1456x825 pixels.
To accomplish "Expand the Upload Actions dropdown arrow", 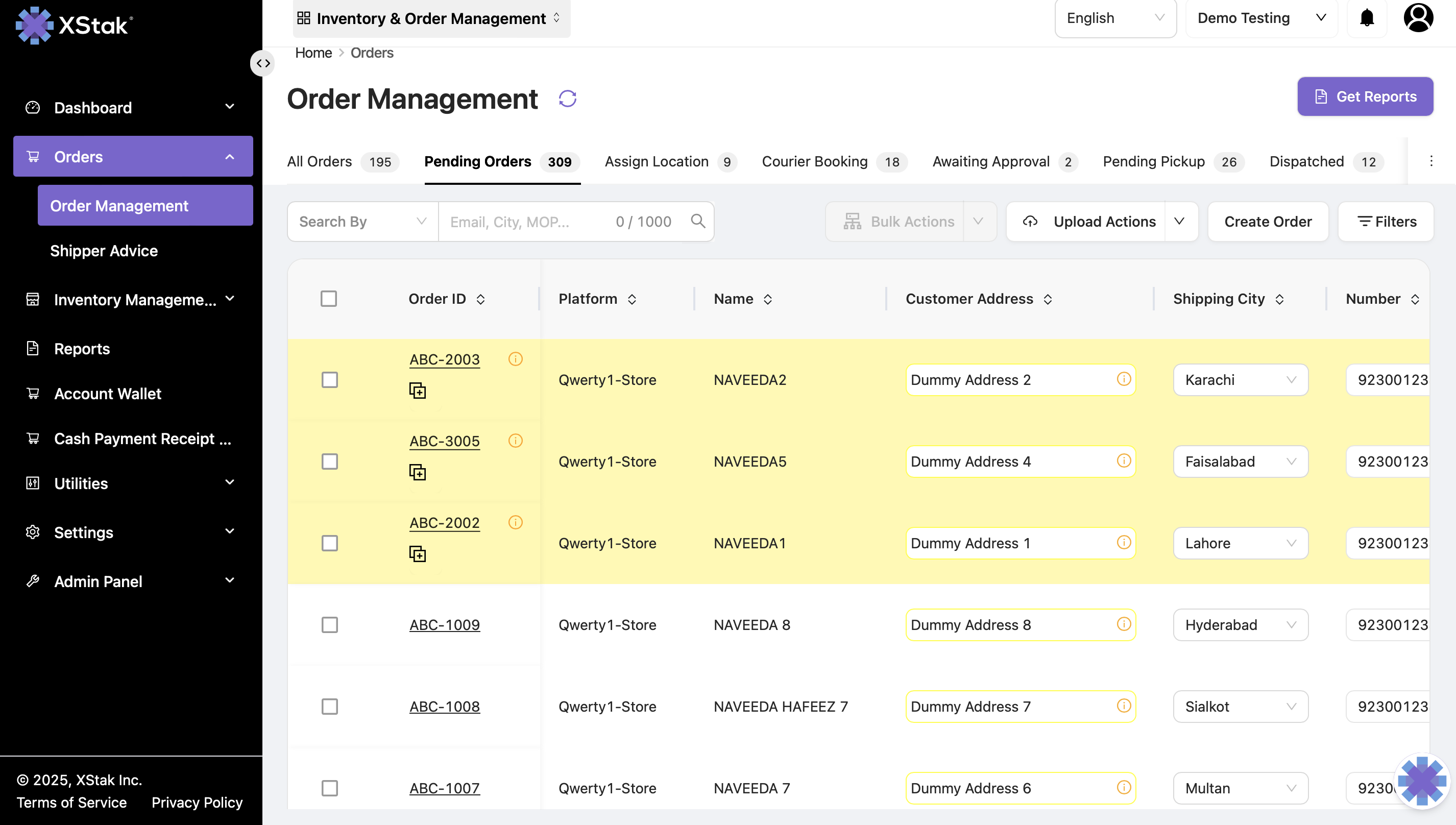I will (x=1179, y=222).
